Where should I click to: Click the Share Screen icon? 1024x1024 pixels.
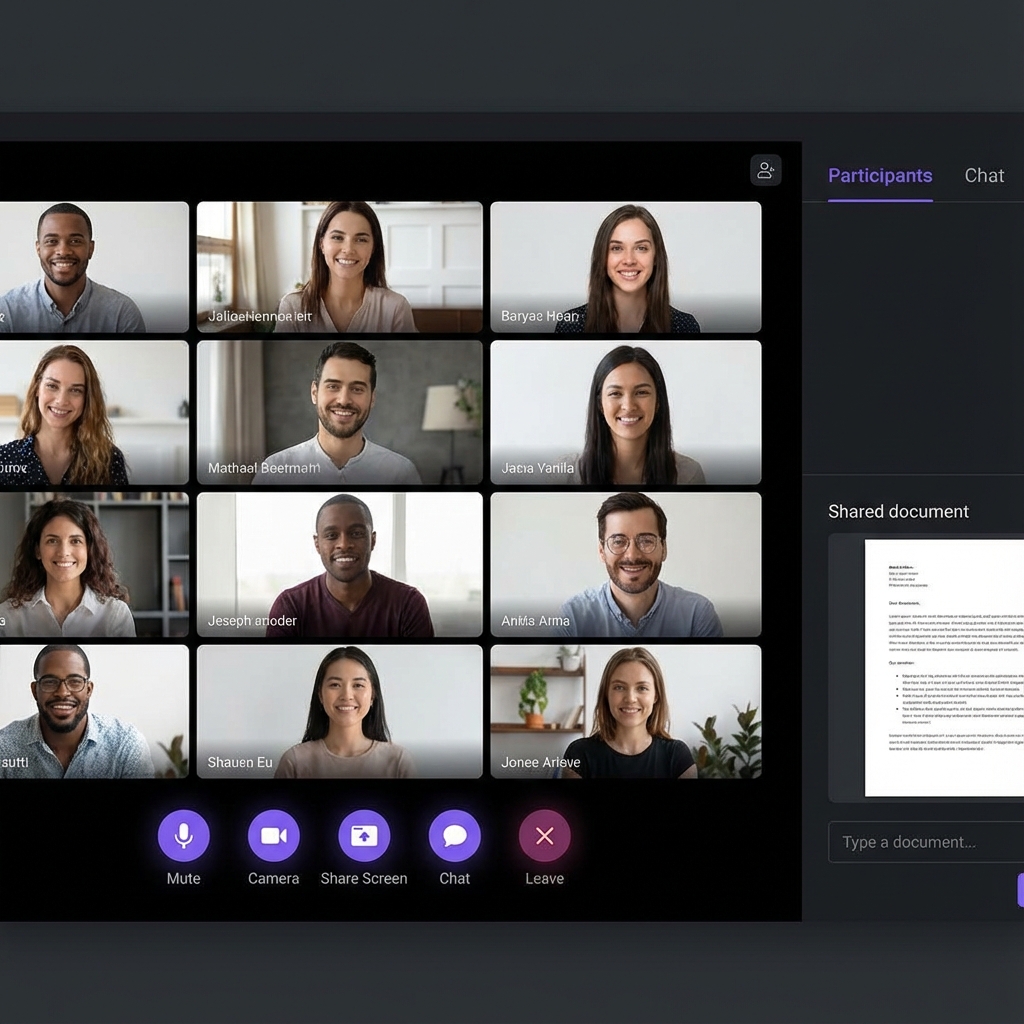pos(364,836)
